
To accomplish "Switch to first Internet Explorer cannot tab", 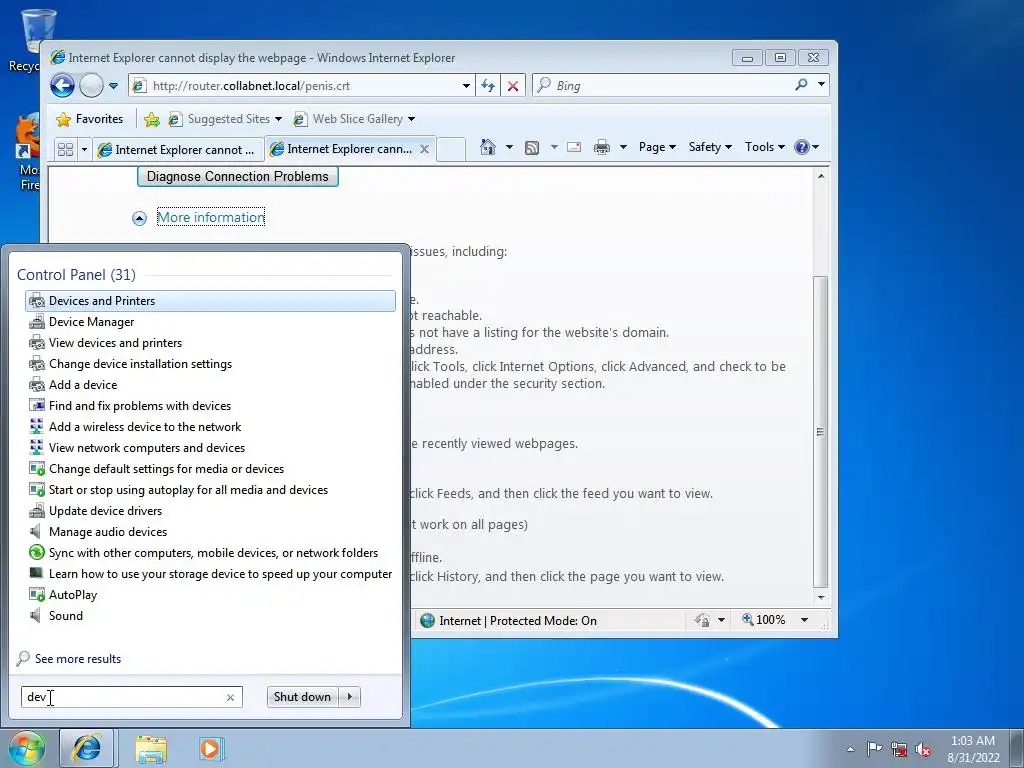I will point(178,150).
